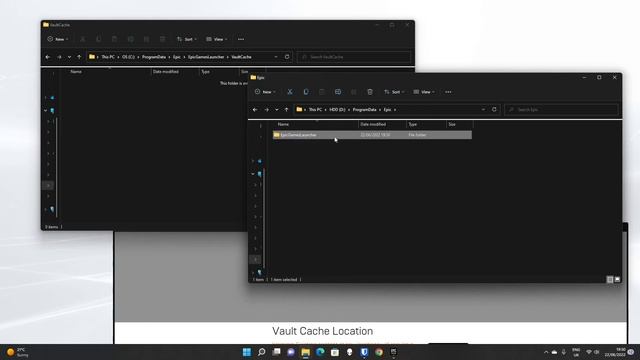Open View dropdown in the VaultCache window

click(217, 39)
